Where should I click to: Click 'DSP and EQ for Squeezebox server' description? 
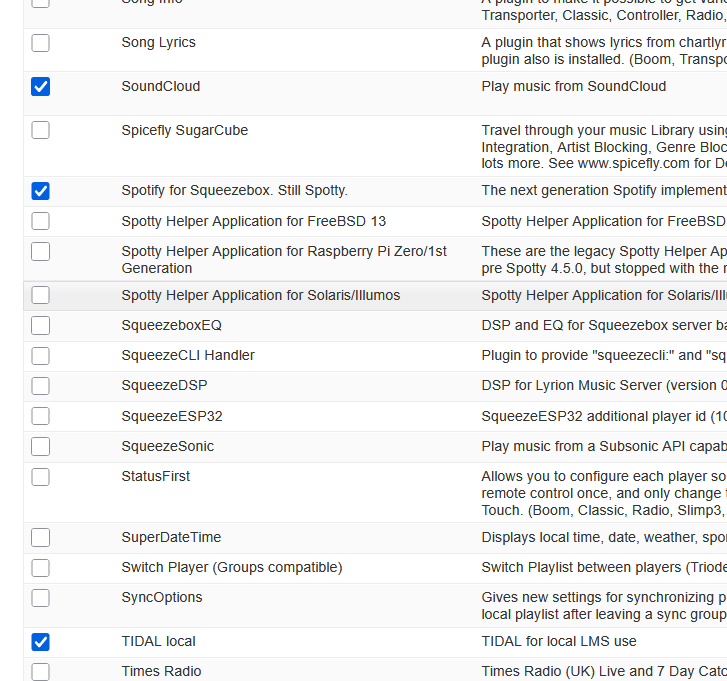604,325
